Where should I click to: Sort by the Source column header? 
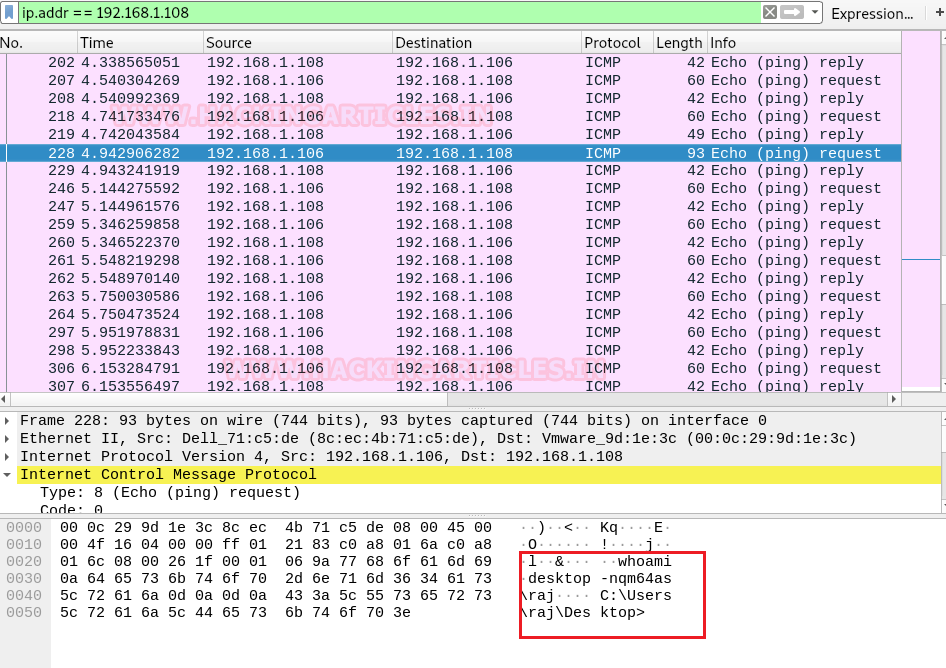pos(297,43)
